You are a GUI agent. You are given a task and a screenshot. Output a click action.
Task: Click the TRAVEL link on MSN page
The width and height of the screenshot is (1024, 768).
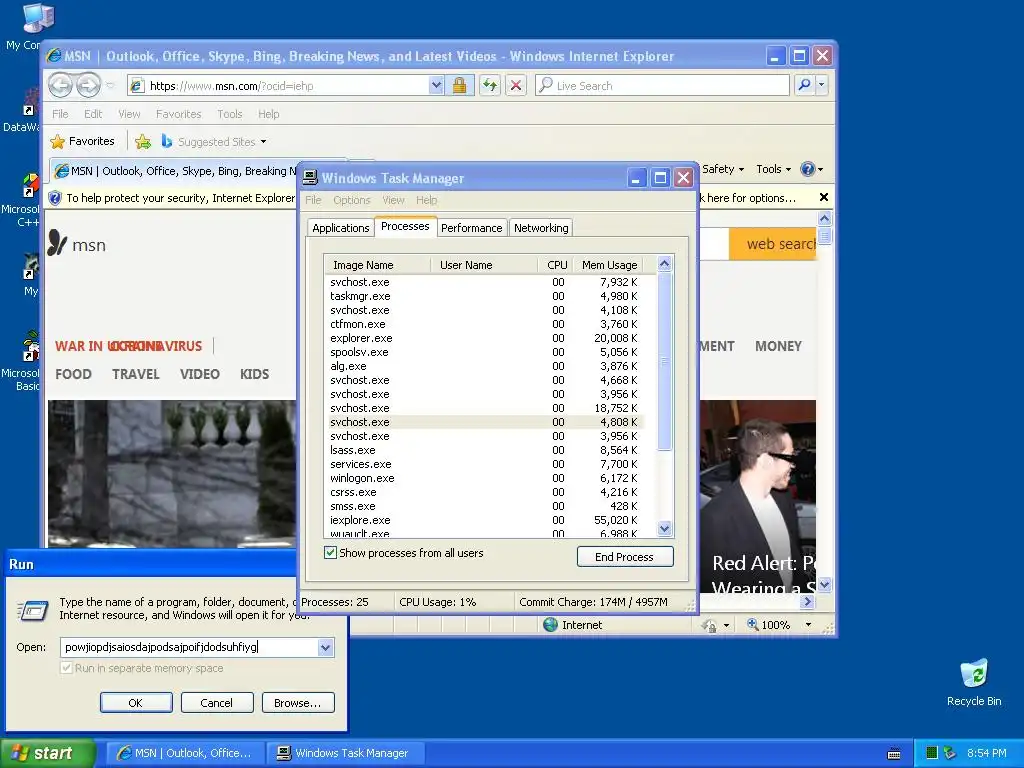pos(136,374)
